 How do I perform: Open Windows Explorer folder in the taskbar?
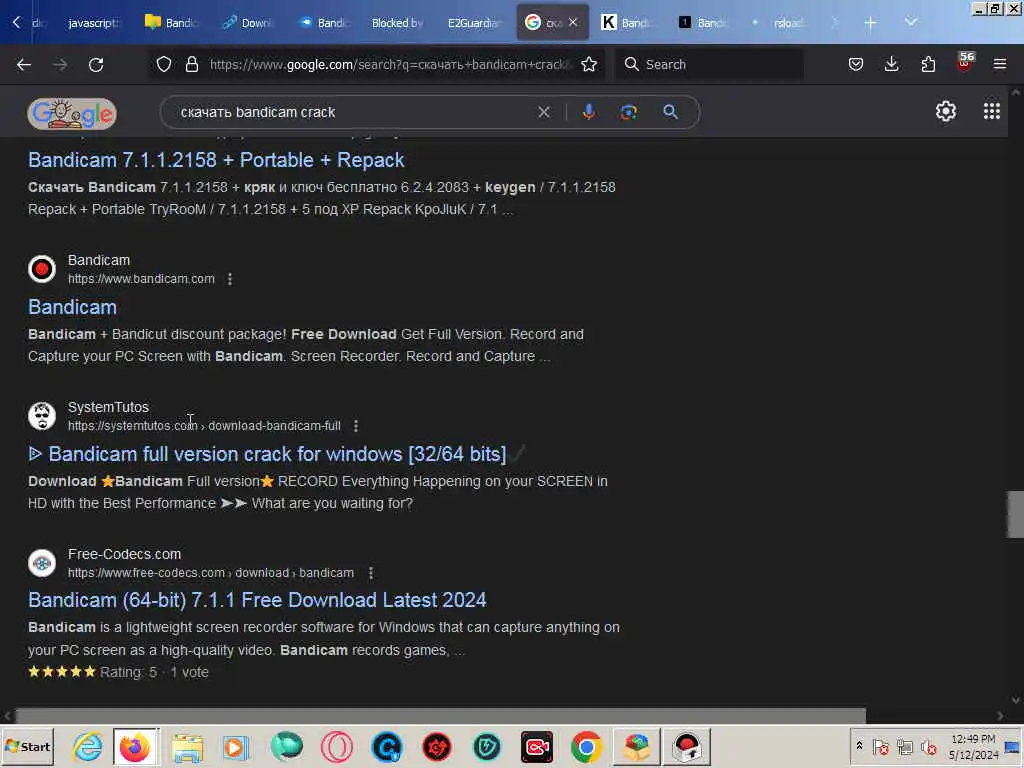(187, 746)
